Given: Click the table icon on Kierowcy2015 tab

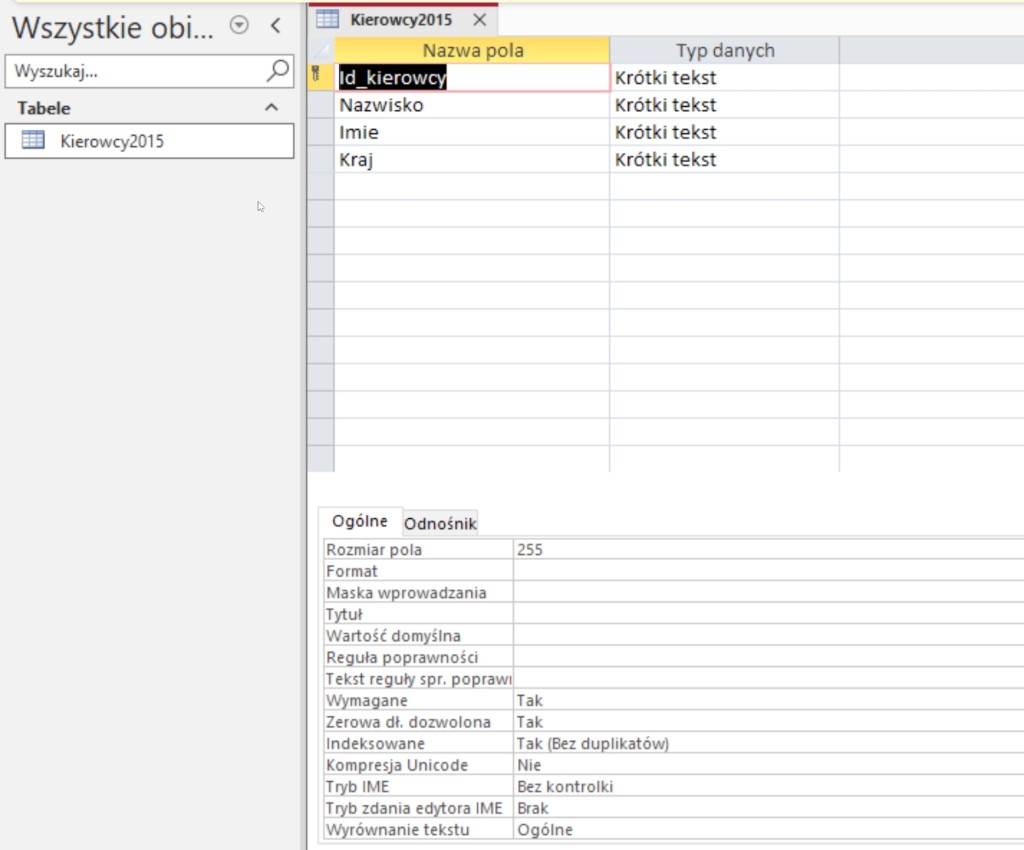Looking at the screenshot, I should pyautogui.click(x=327, y=19).
